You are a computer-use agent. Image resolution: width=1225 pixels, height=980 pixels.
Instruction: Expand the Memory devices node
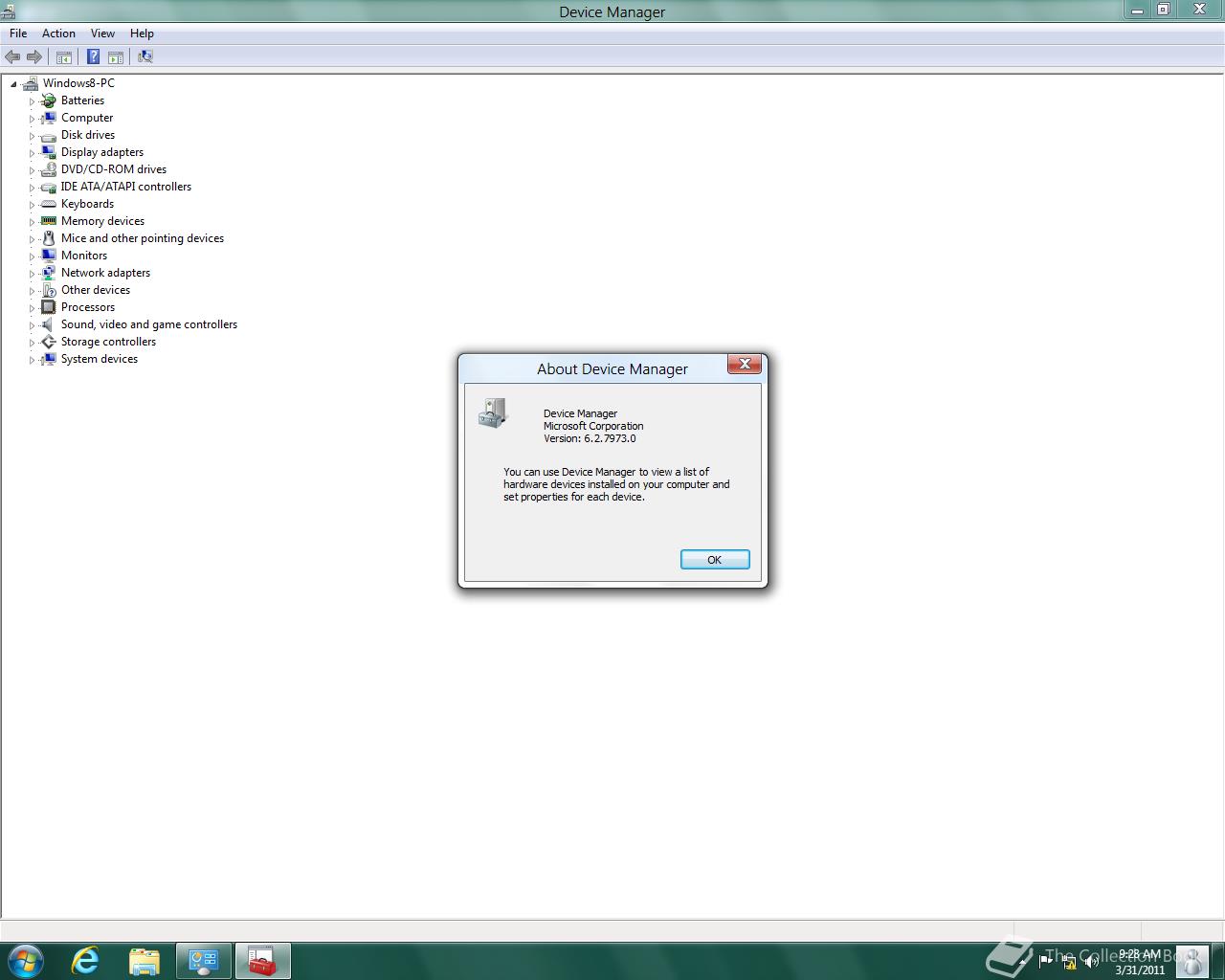[x=32, y=222]
